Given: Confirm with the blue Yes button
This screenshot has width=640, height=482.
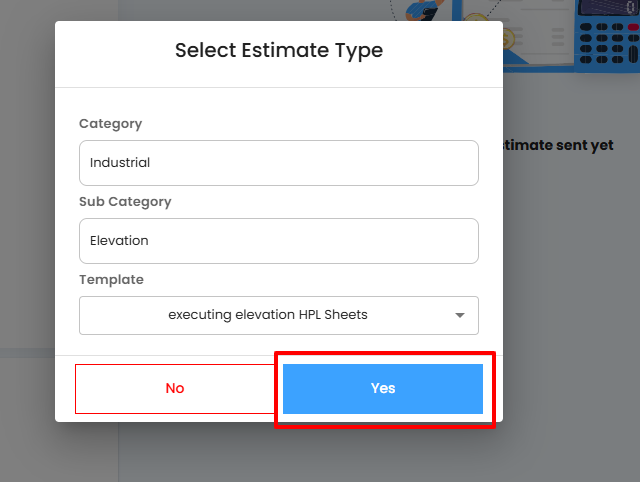Looking at the screenshot, I should pyautogui.click(x=383, y=389).
